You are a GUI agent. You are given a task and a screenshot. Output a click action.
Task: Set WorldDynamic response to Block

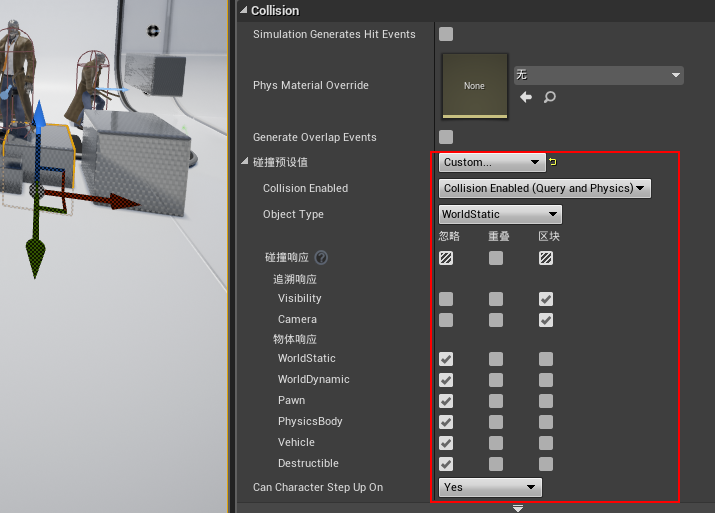(546, 380)
